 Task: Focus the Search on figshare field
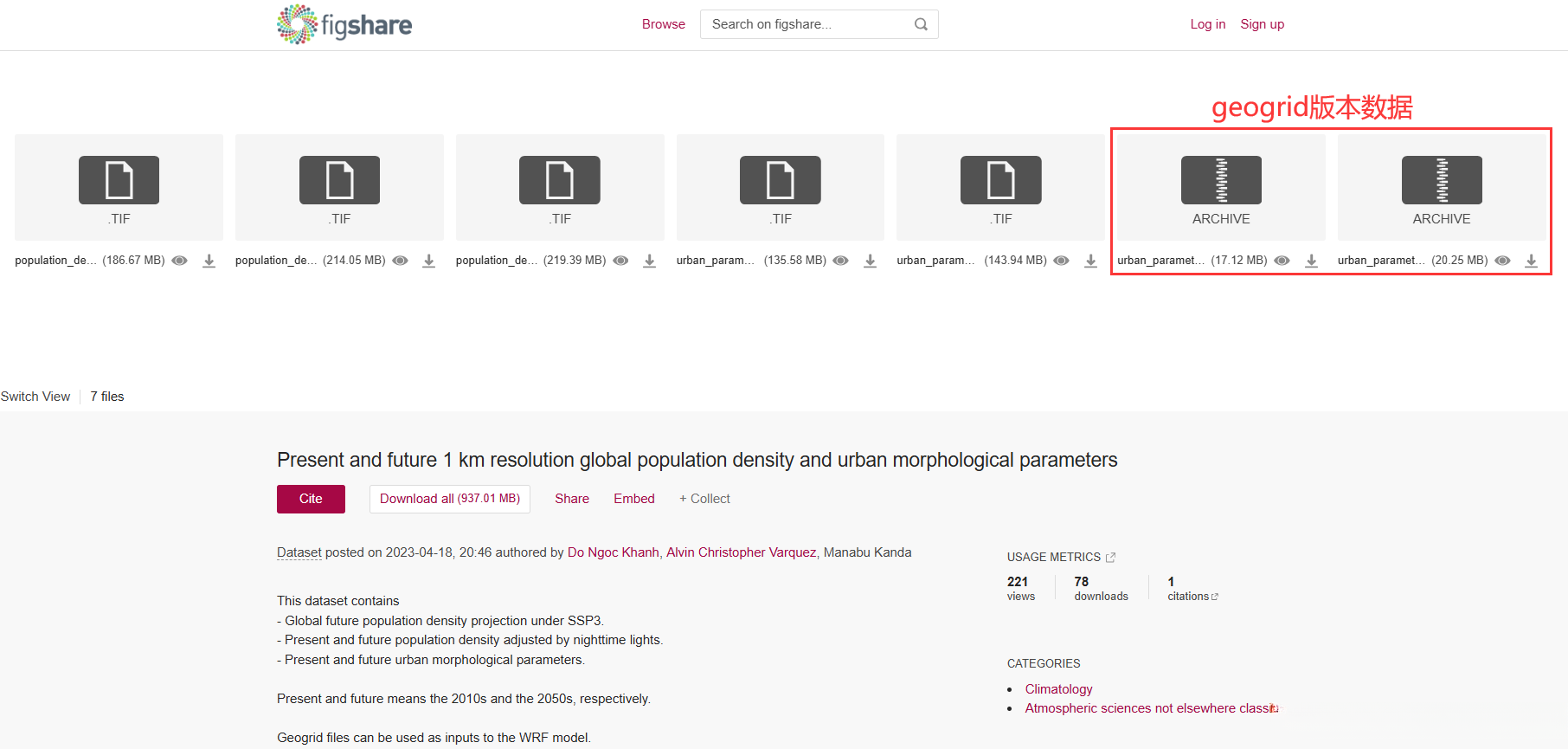coord(806,24)
